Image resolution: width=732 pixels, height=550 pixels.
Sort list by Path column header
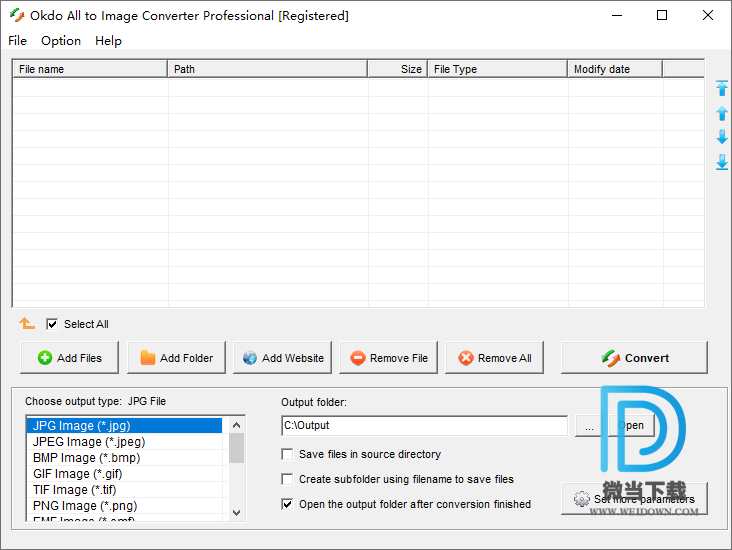pos(267,69)
